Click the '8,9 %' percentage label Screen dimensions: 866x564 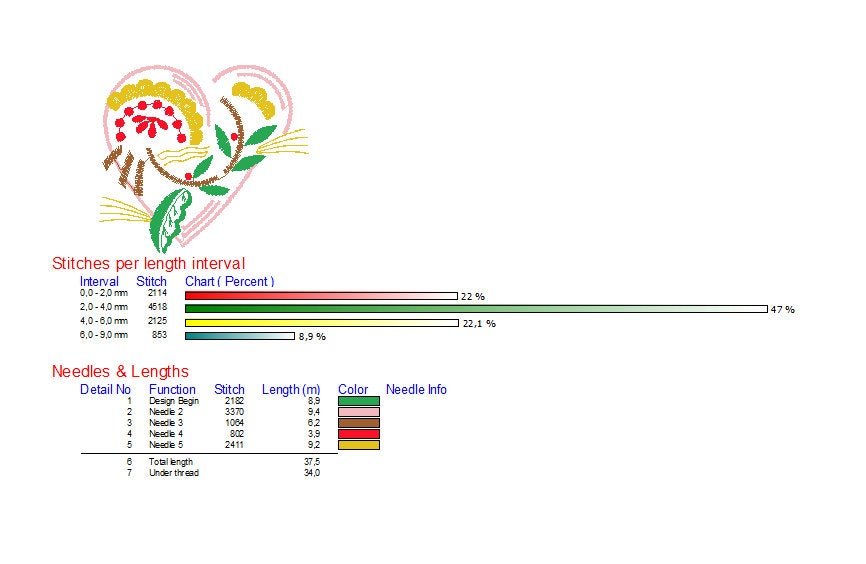(x=312, y=336)
